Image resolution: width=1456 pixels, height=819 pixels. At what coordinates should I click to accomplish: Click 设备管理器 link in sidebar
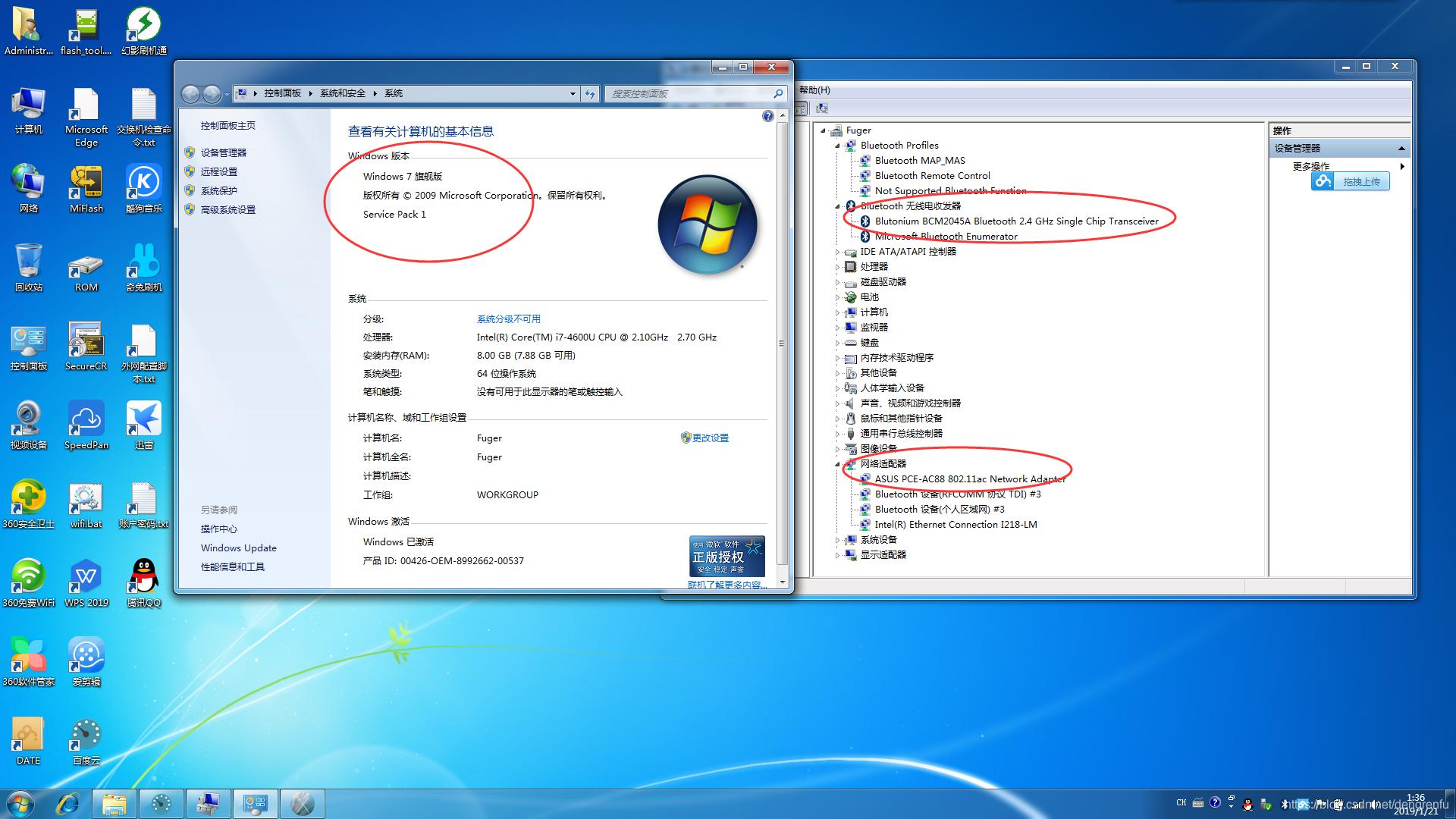pyautogui.click(x=223, y=152)
